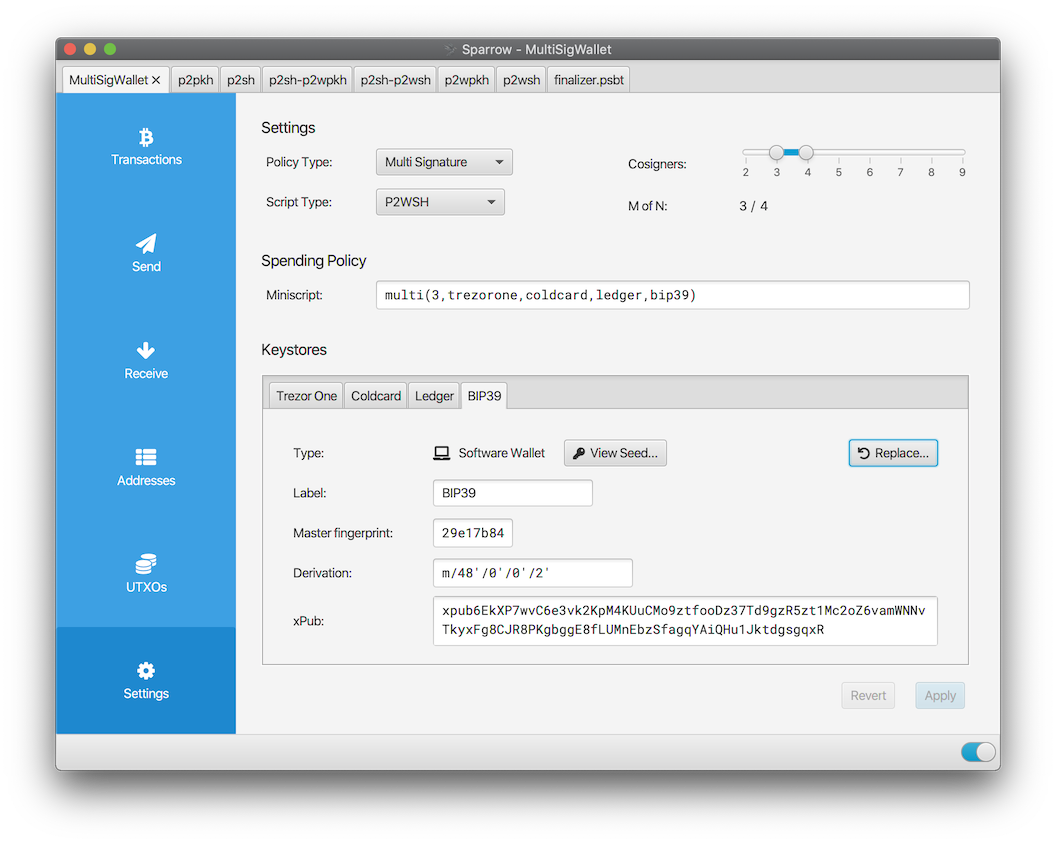Screen dimensions: 1056x844
Task: Switch to the finalizer.psbt tab
Action: click(589, 80)
